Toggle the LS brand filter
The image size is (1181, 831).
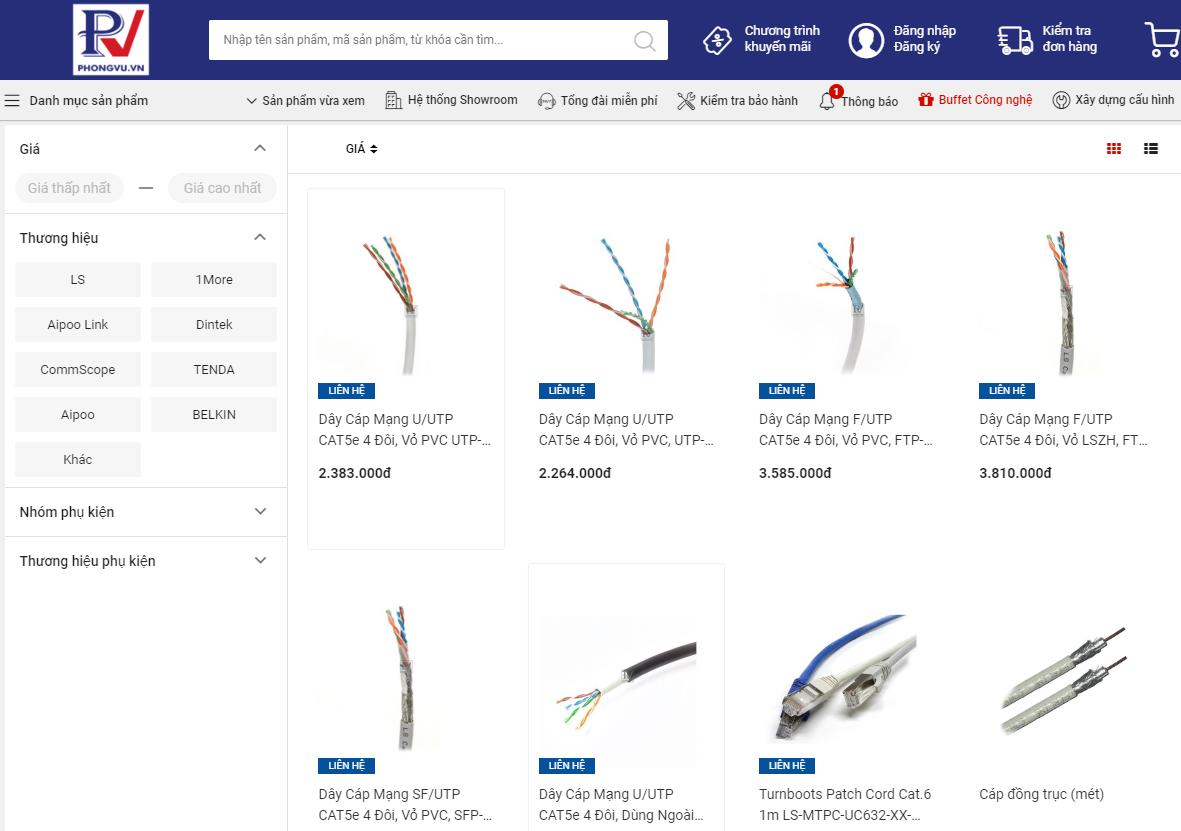click(x=78, y=280)
